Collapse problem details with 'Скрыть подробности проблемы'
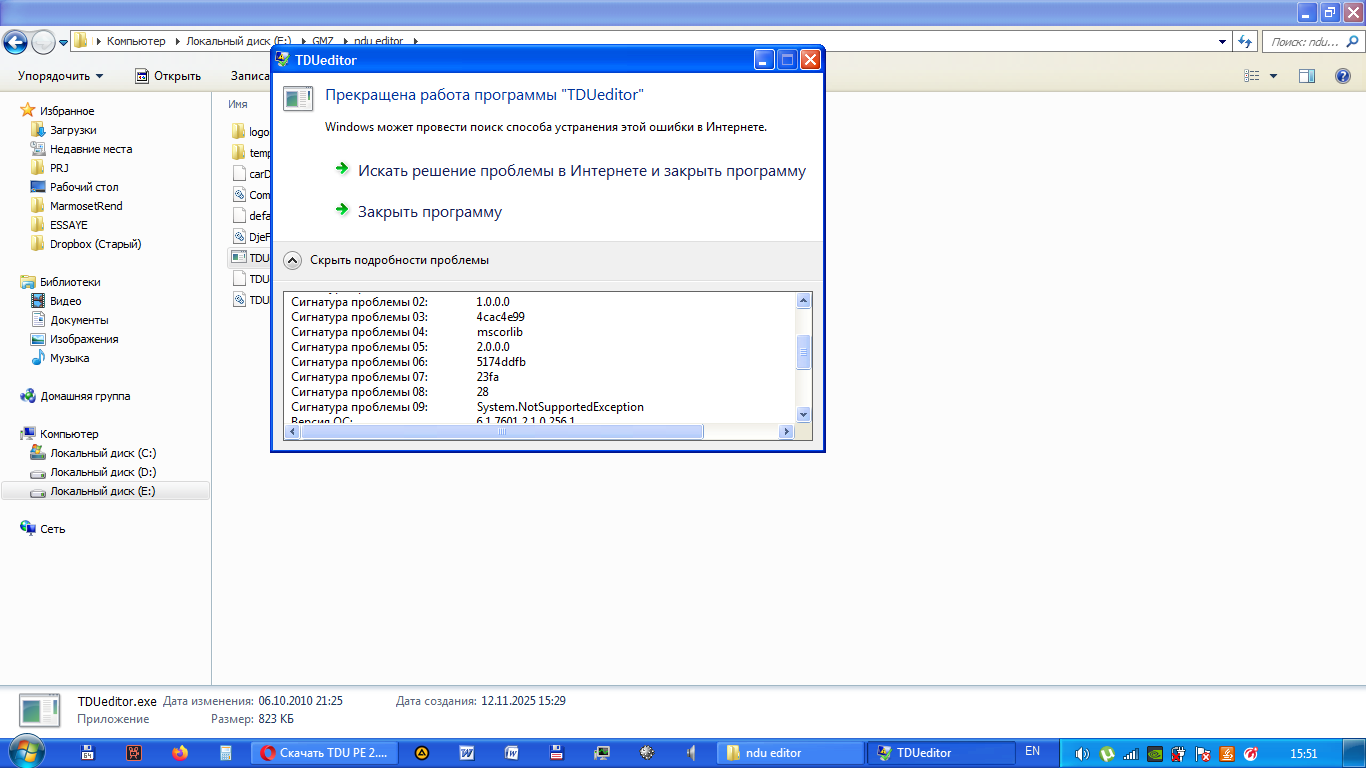The width and height of the screenshot is (1366, 768). tap(399, 260)
